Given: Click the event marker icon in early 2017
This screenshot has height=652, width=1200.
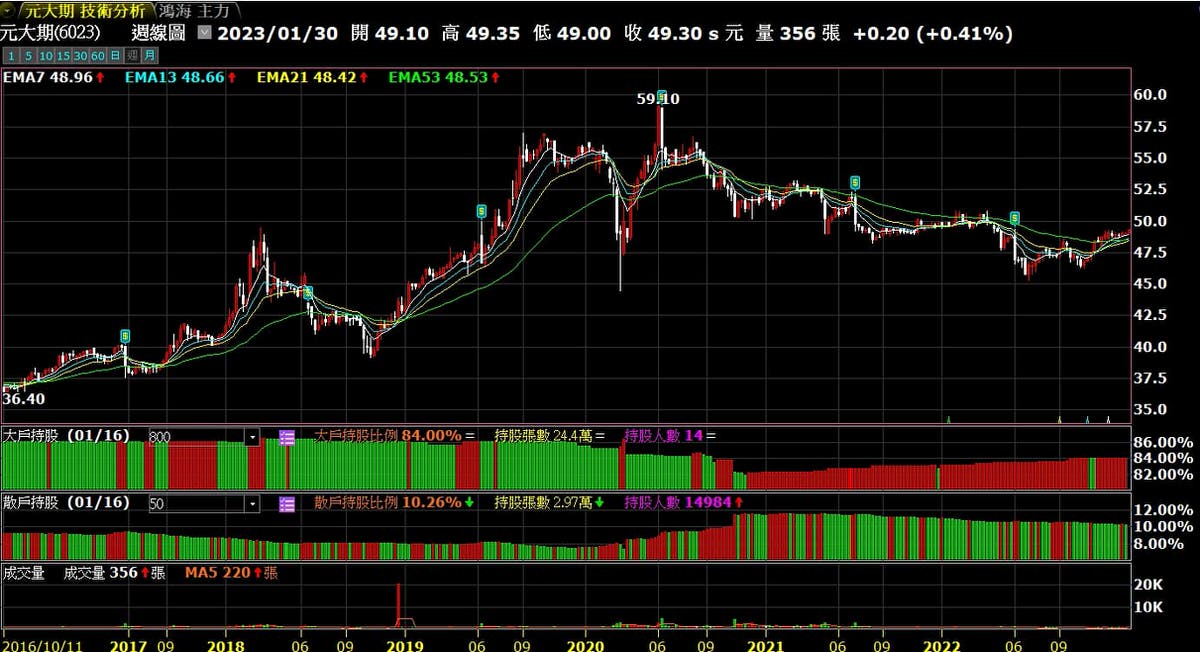Looking at the screenshot, I should tap(125, 336).
